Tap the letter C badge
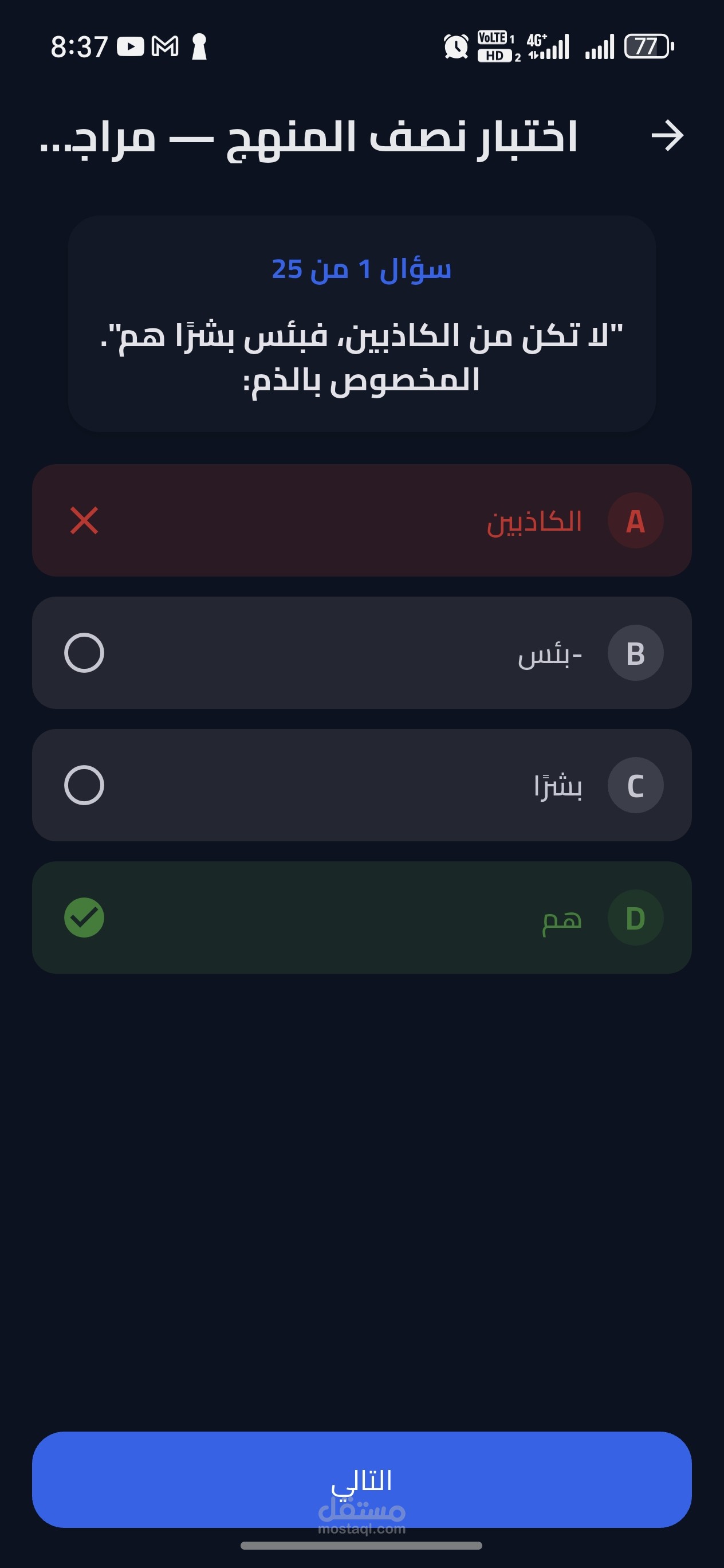 tap(635, 785)
